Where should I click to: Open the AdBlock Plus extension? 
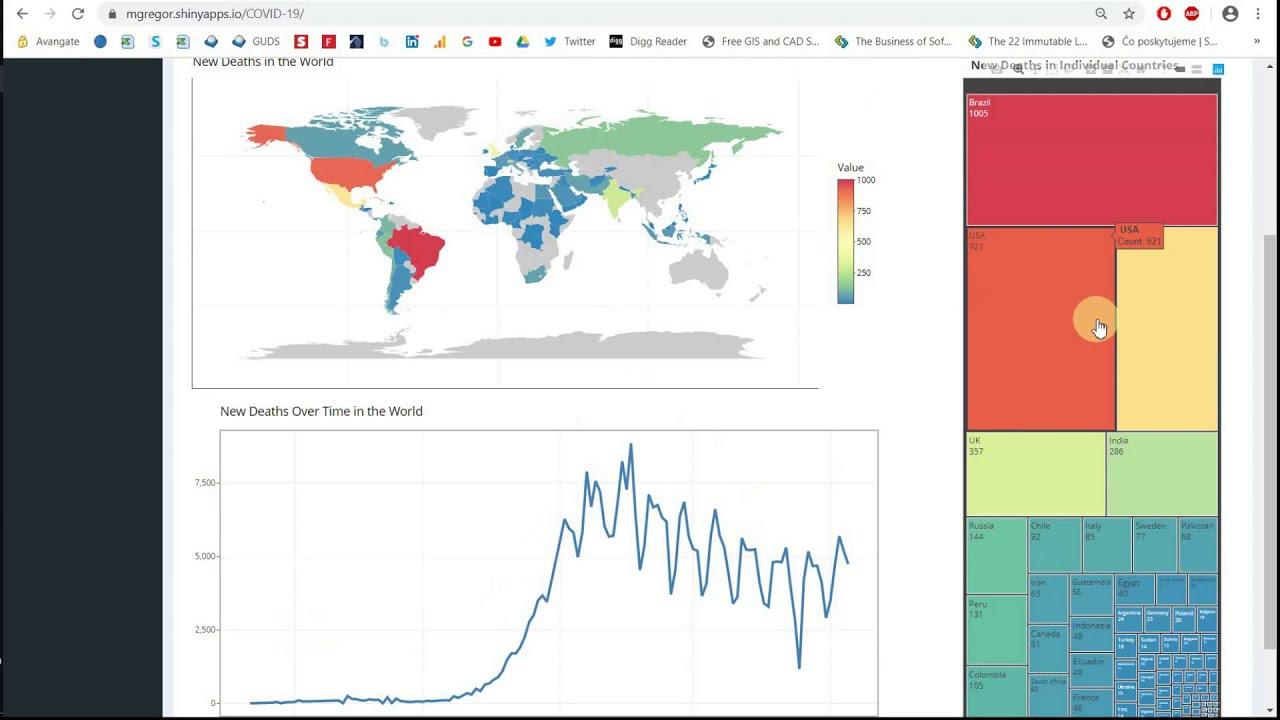pyautogui.click(x=1191, y=14)
